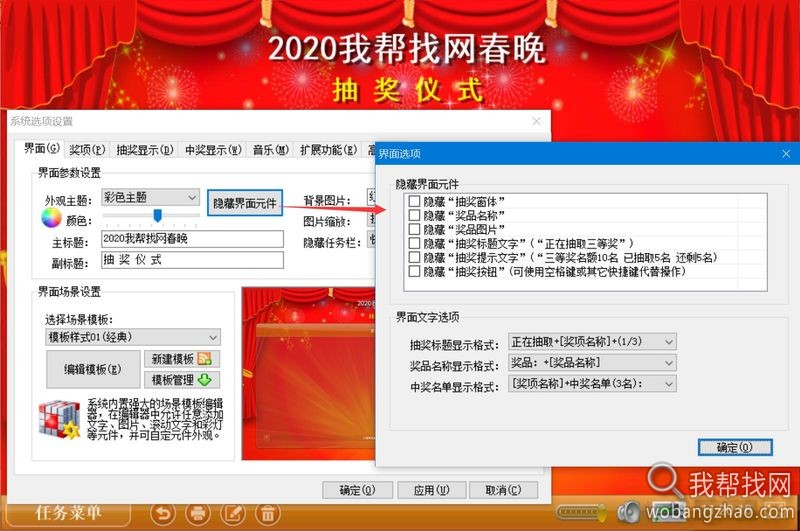This screenshot has width=800, height=531.
Task: Click the printer icon in bottom toolbar
Action: (x=198, y=513)
